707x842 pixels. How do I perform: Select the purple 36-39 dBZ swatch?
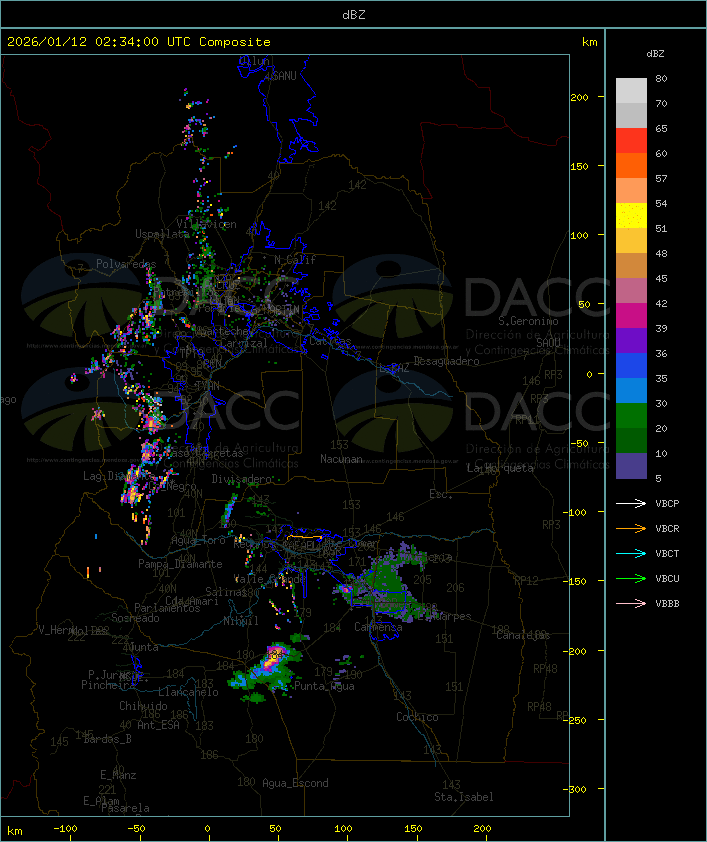pos(631,340)
